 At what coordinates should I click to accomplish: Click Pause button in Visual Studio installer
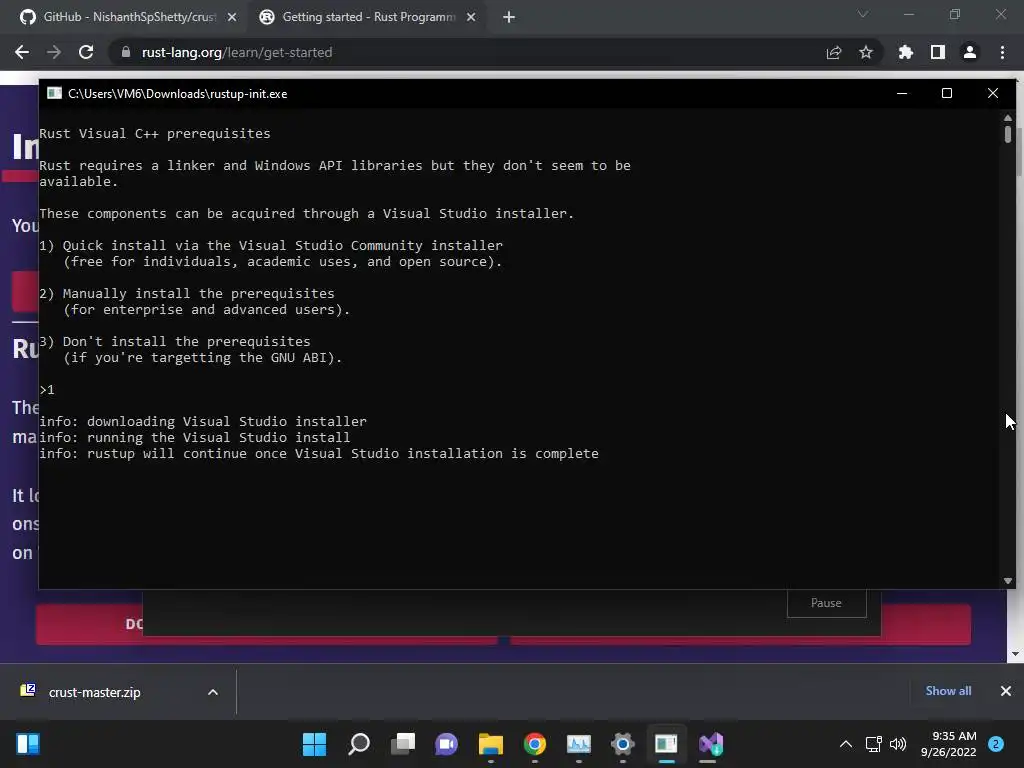(x=826, y=603)
